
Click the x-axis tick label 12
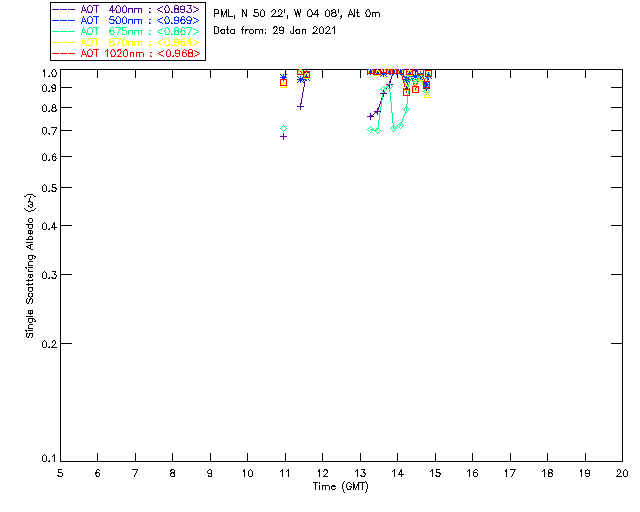coord(322,473)
